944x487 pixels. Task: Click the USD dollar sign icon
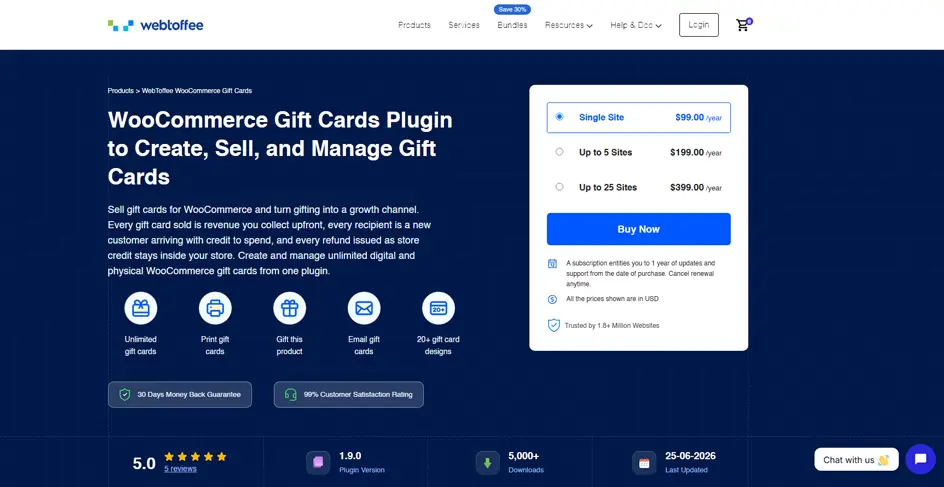(552, 299)
